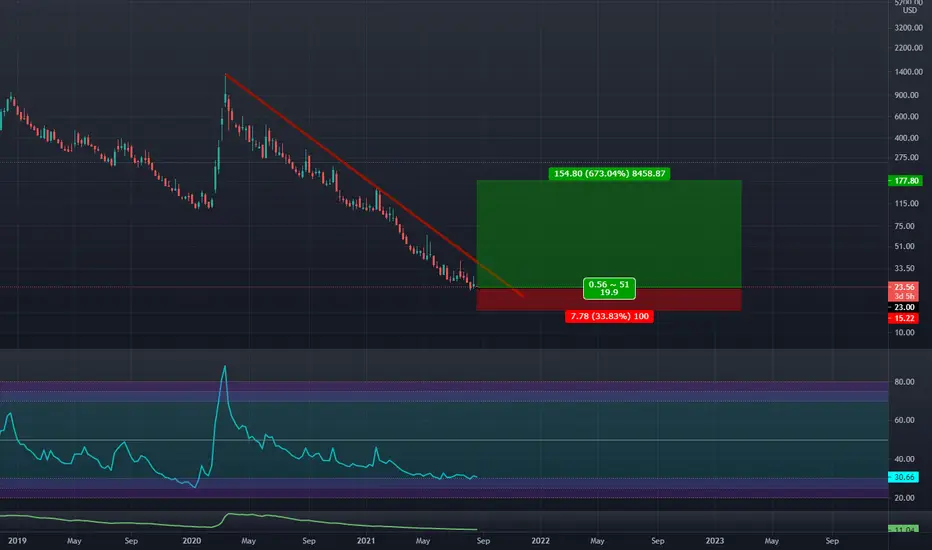Image resolution: width=932 pixels, height=550 pixels.
Task: Click the 2021 label on the time axis
Action: pos(366,540)
